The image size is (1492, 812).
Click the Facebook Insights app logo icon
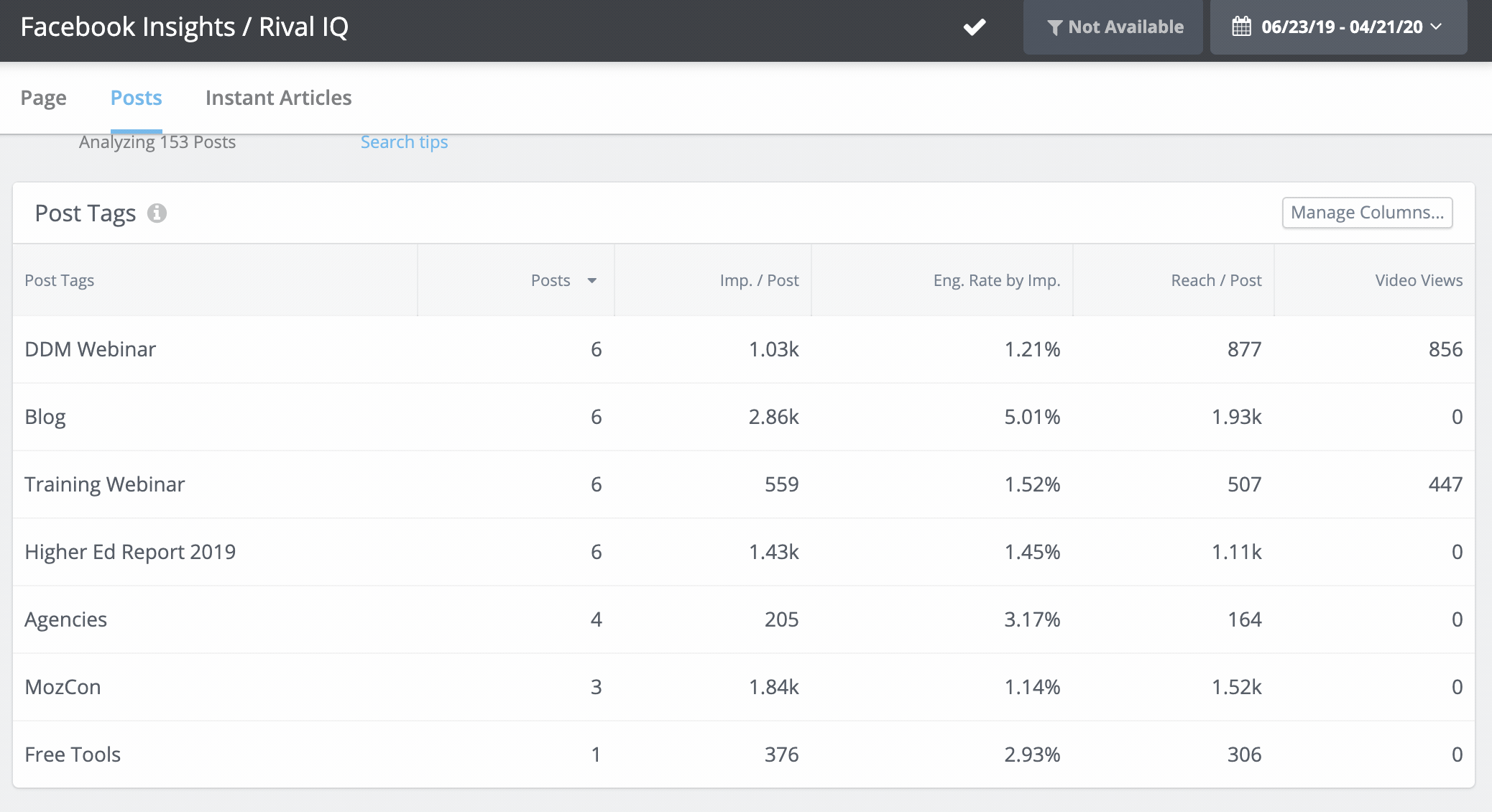974,26
